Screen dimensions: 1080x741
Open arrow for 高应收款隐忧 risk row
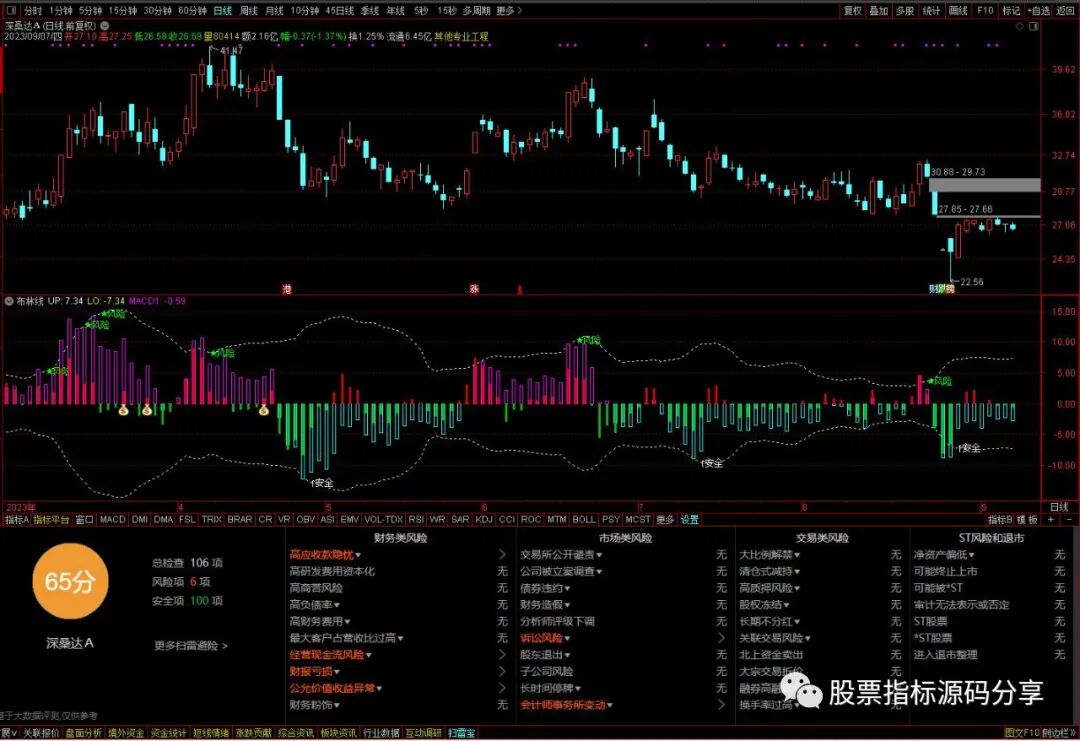point(502,554)
